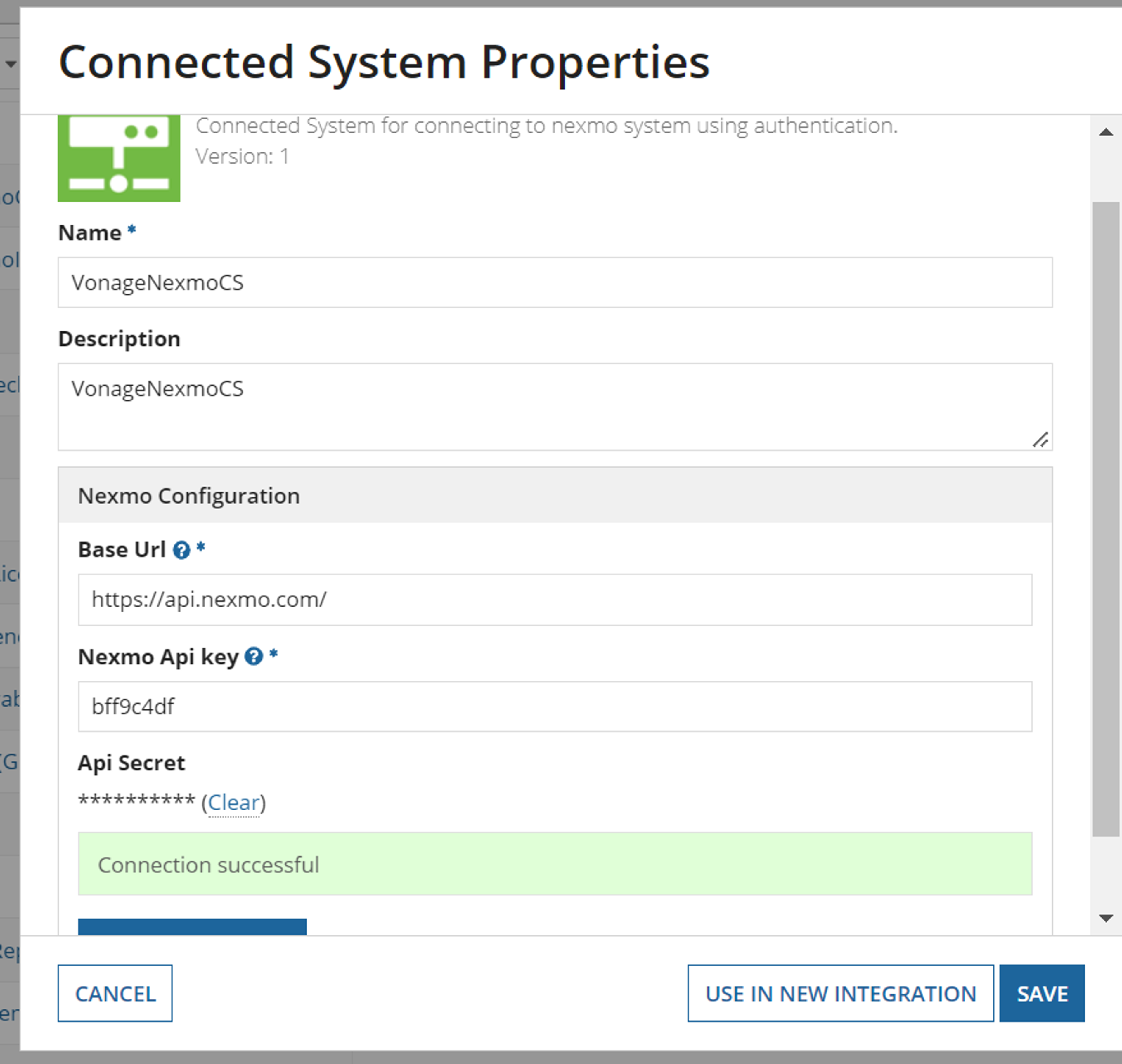
Task: Click the Api Secret label
Action: (132, 763)
